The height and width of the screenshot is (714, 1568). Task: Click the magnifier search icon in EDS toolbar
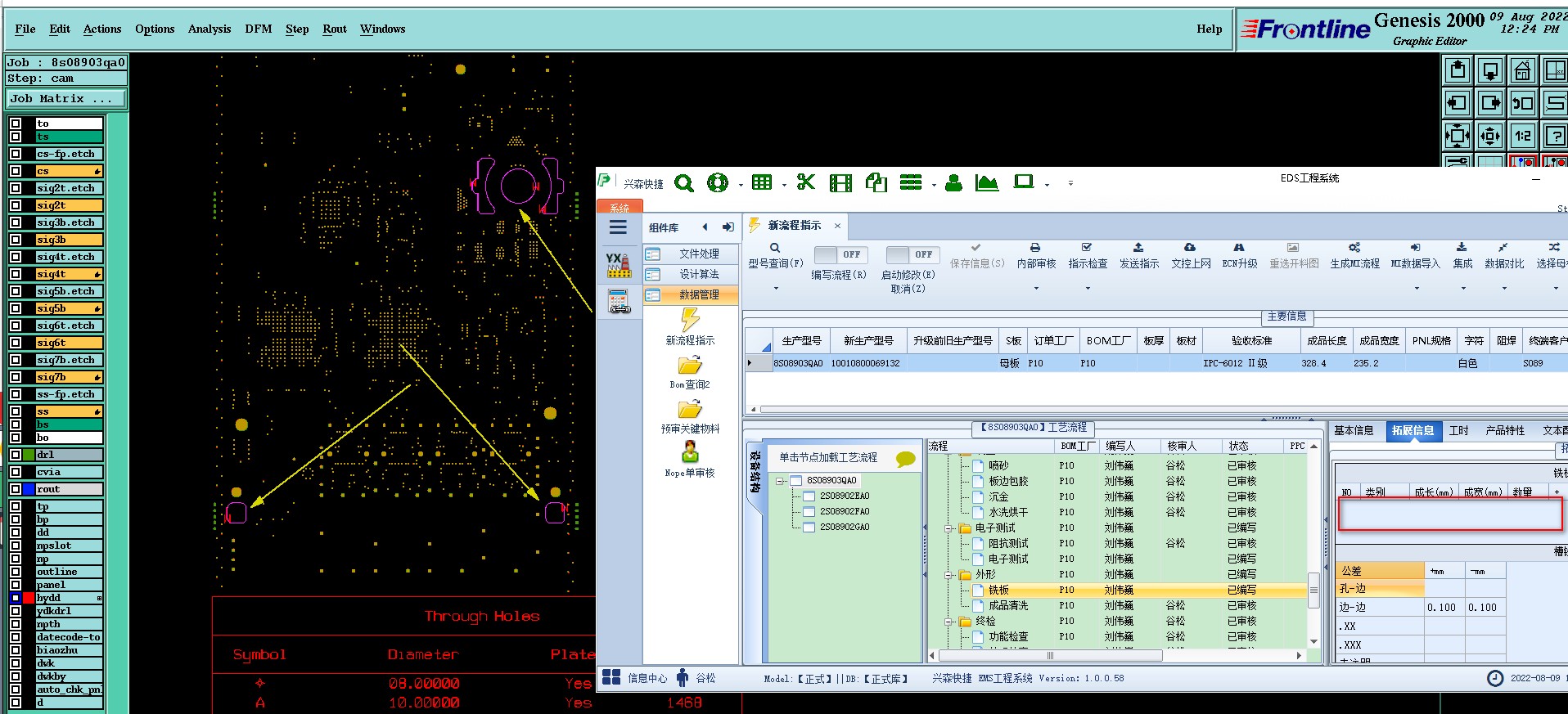pyautogui.click(x=684, y=183)
